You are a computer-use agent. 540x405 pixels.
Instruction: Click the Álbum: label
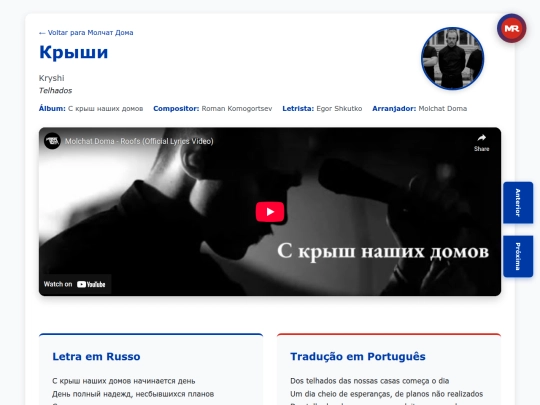tap(52, 109)
